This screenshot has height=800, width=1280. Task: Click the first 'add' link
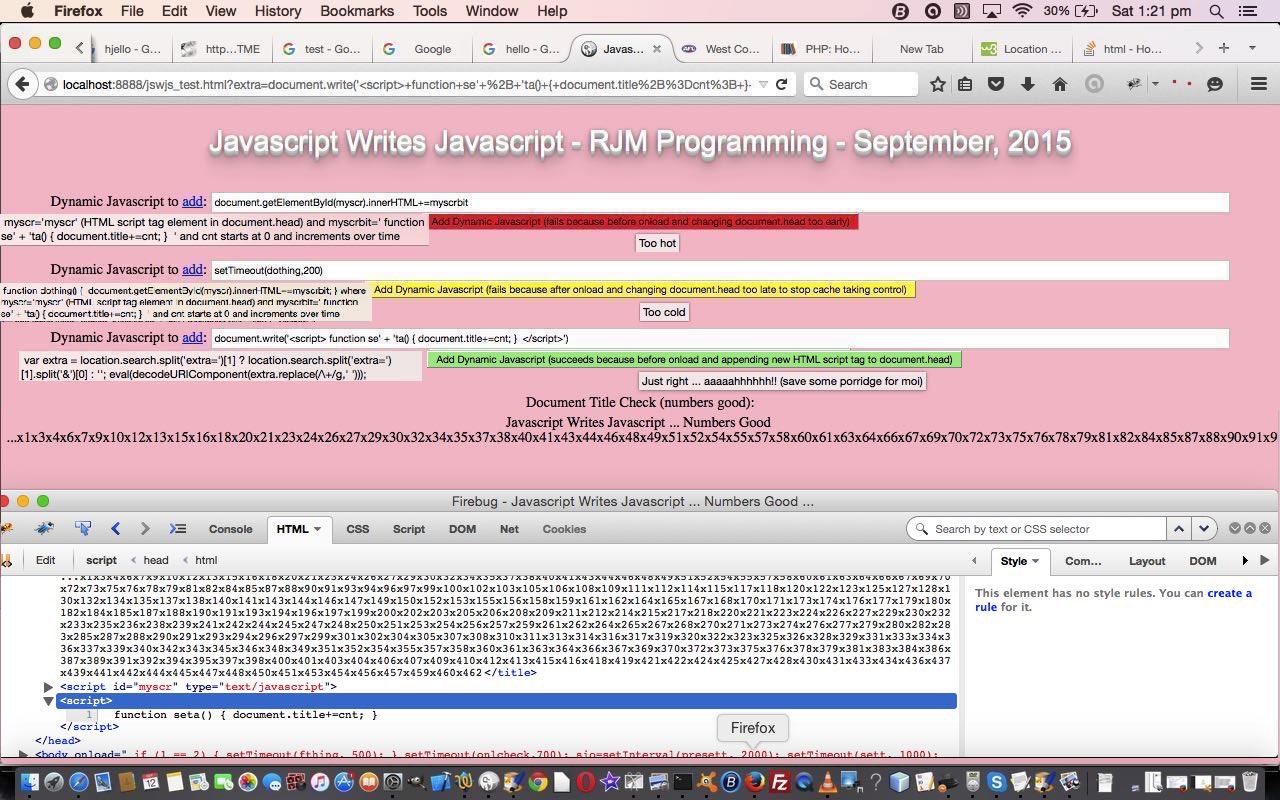coord(192,202)
